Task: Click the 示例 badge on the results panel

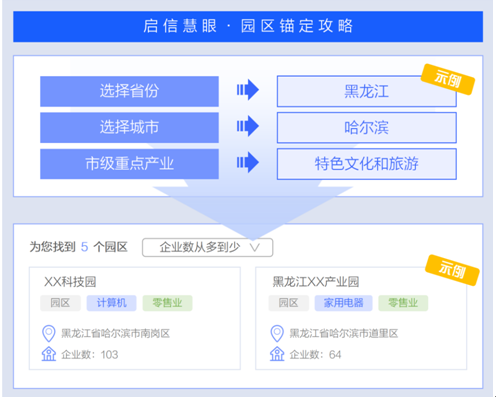Action: tap(452, 270)
